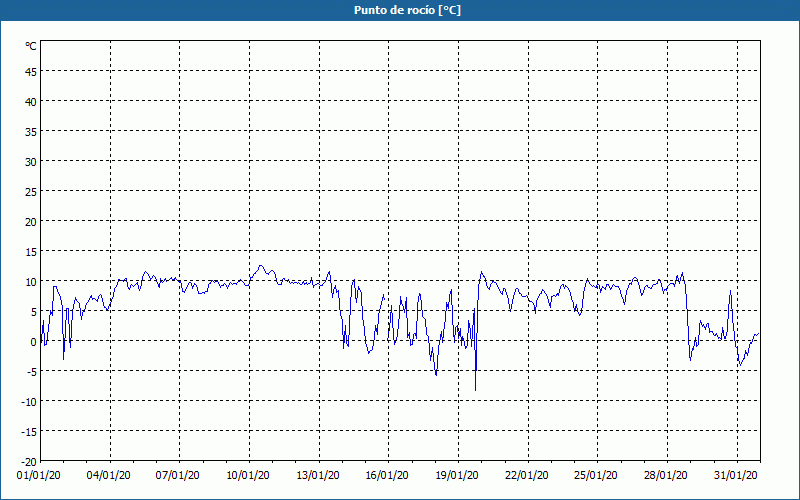800x500 pixels.
Task: Select the 04/01/20 date label
Action: pyautogui.click(x=108, y=475)
